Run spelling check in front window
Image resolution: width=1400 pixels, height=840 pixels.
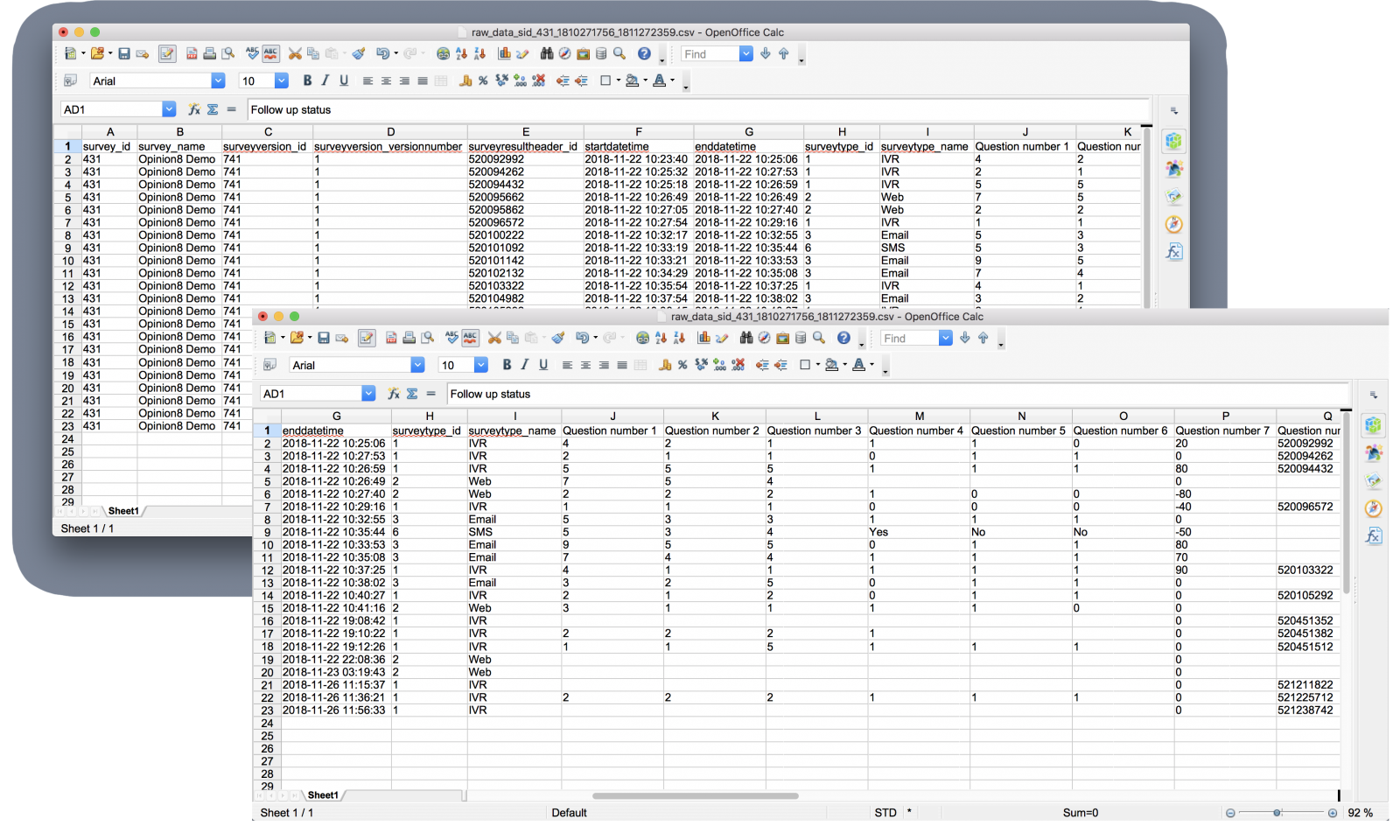click(x=451, y=339)
